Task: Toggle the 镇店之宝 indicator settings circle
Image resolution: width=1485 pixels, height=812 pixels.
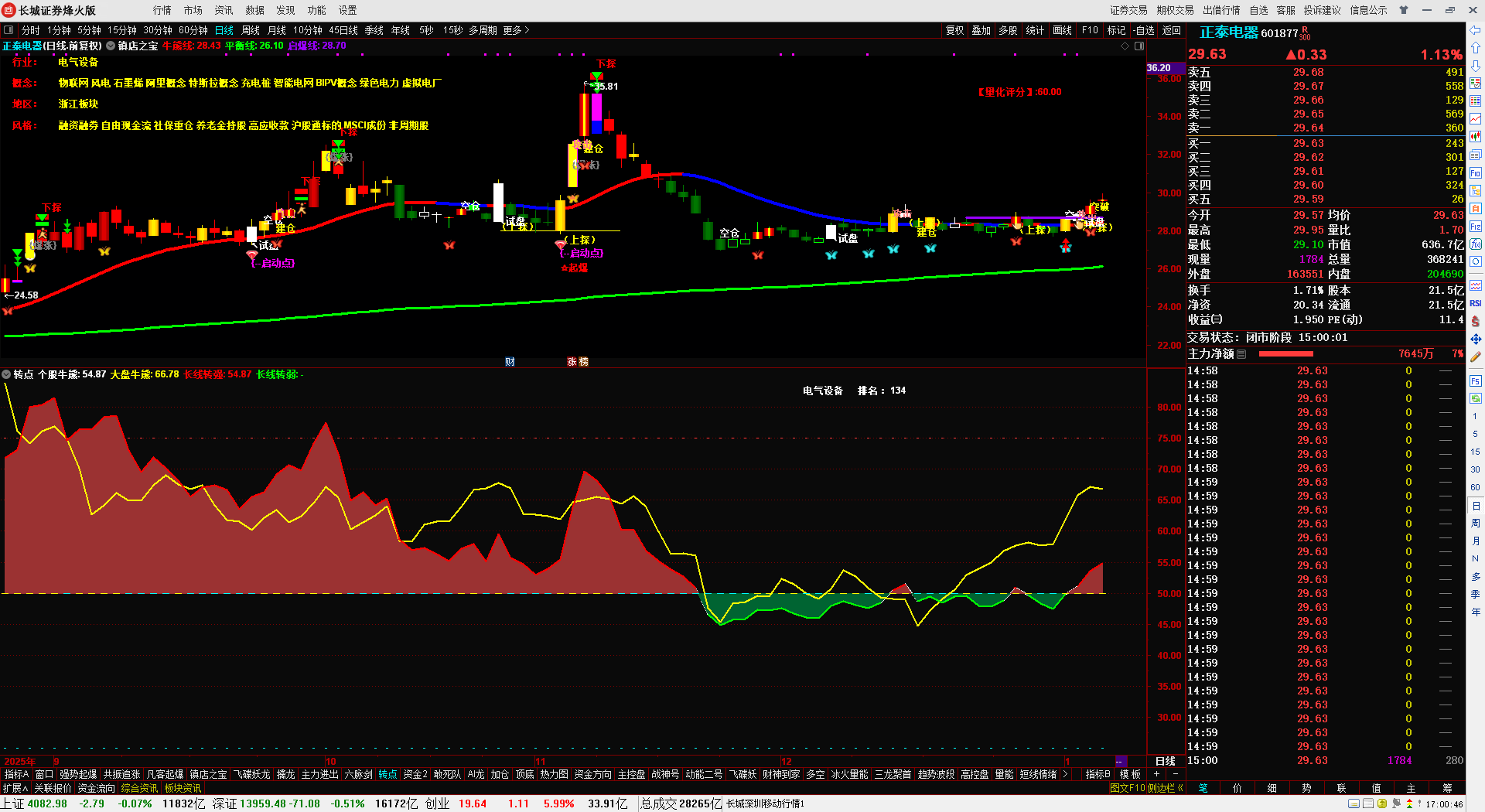Action: [111, 46]
